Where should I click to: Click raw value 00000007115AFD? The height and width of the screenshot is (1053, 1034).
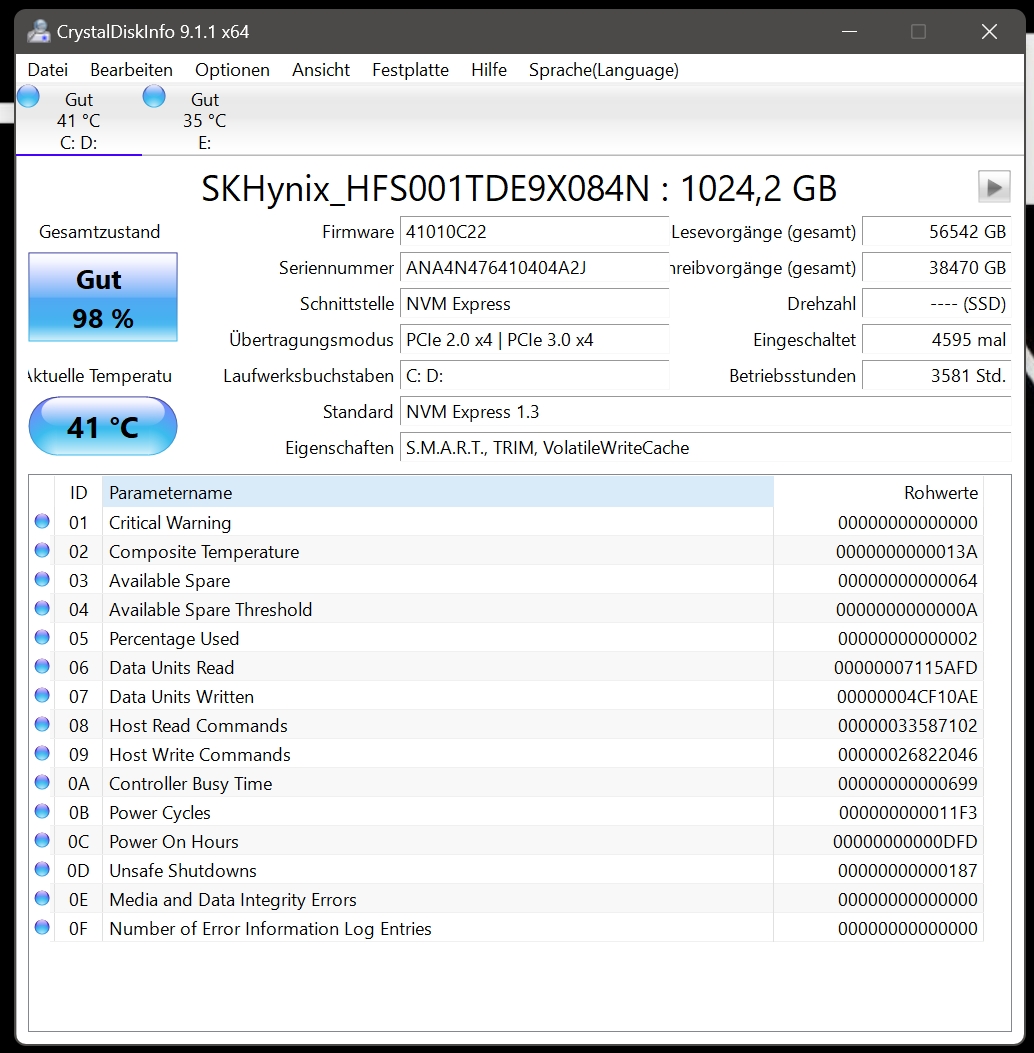906,668
